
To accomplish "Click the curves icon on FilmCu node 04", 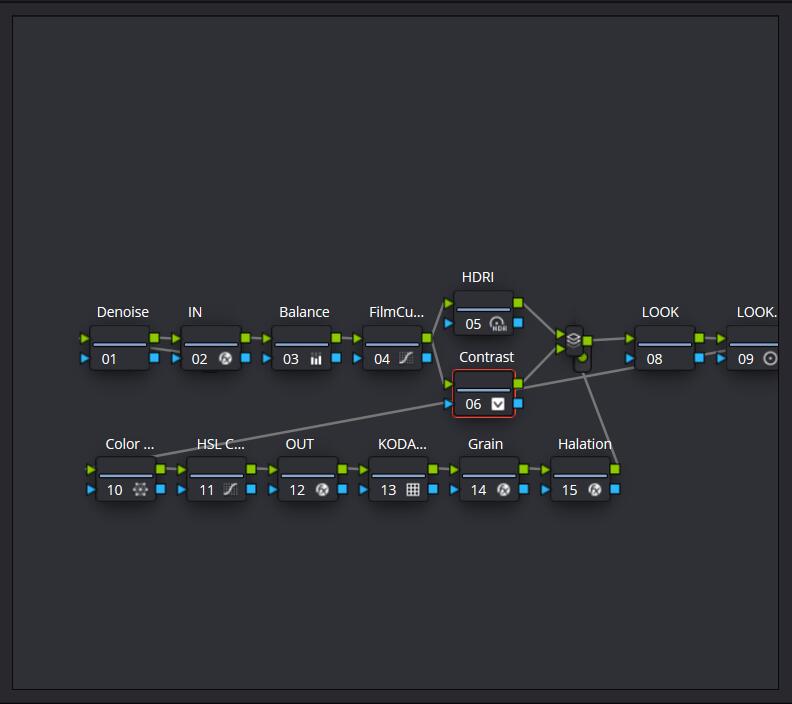I will tap(407, 359).
